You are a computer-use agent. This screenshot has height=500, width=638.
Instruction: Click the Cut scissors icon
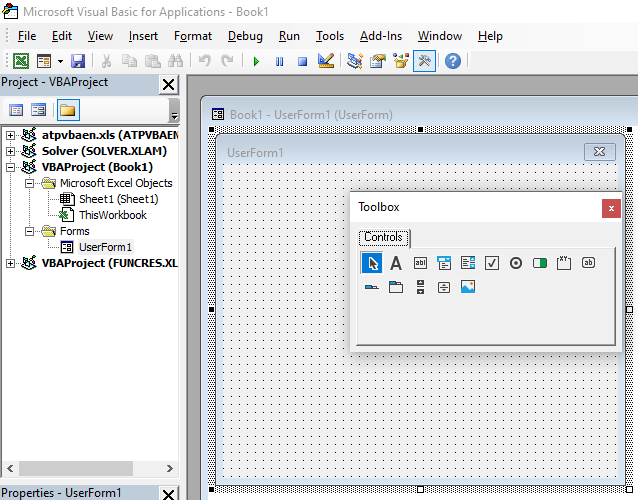pos(106,61)
